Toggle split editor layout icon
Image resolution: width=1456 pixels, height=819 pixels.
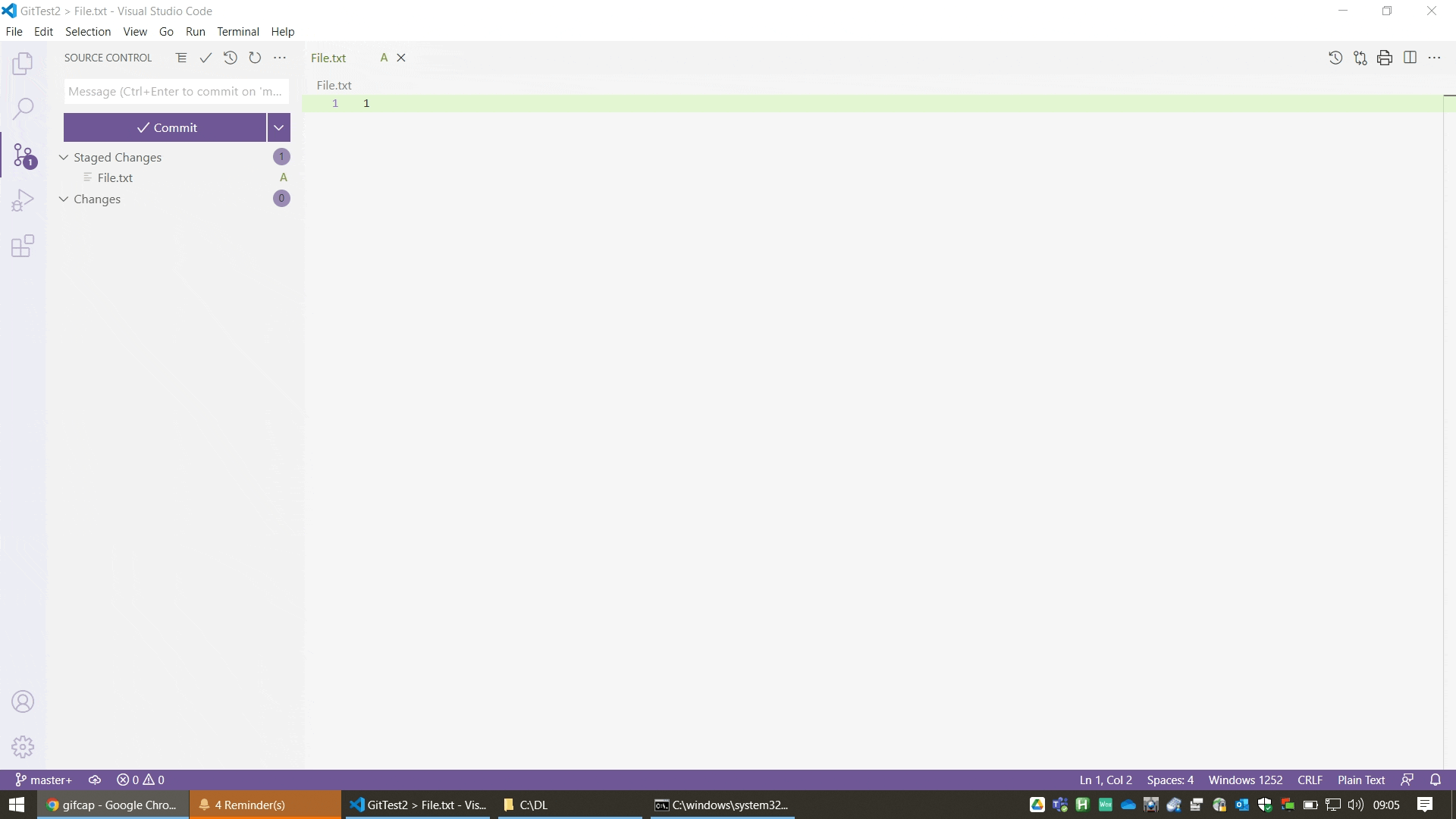(x=1410, y=58)
